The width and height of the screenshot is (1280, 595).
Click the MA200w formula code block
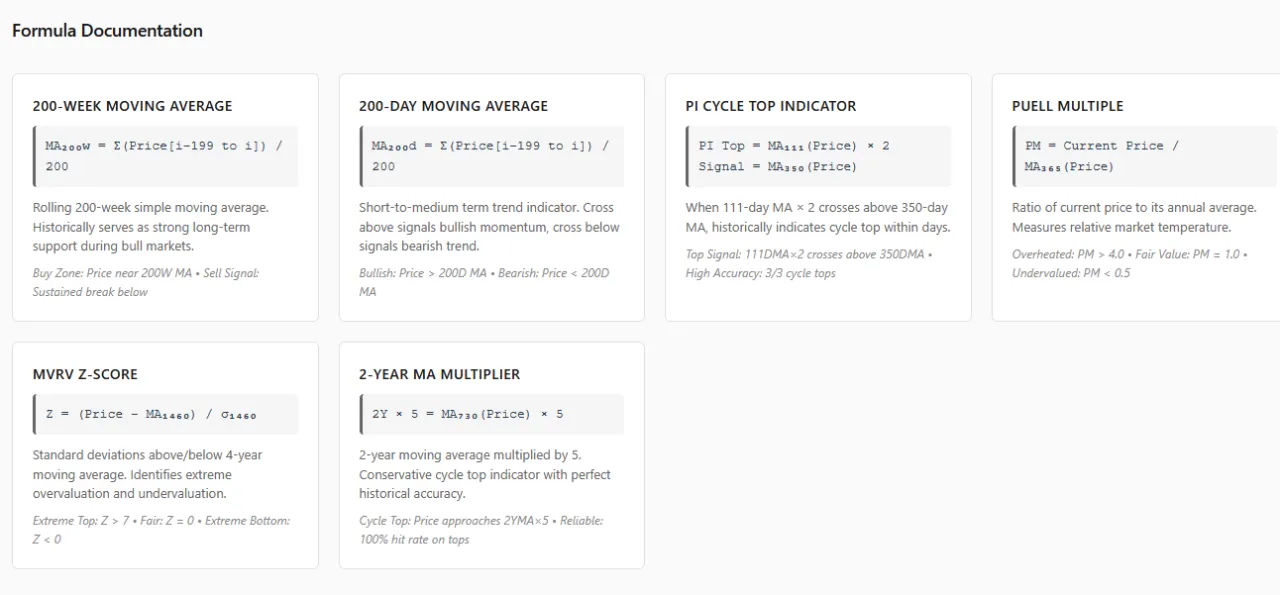(165, 156)
